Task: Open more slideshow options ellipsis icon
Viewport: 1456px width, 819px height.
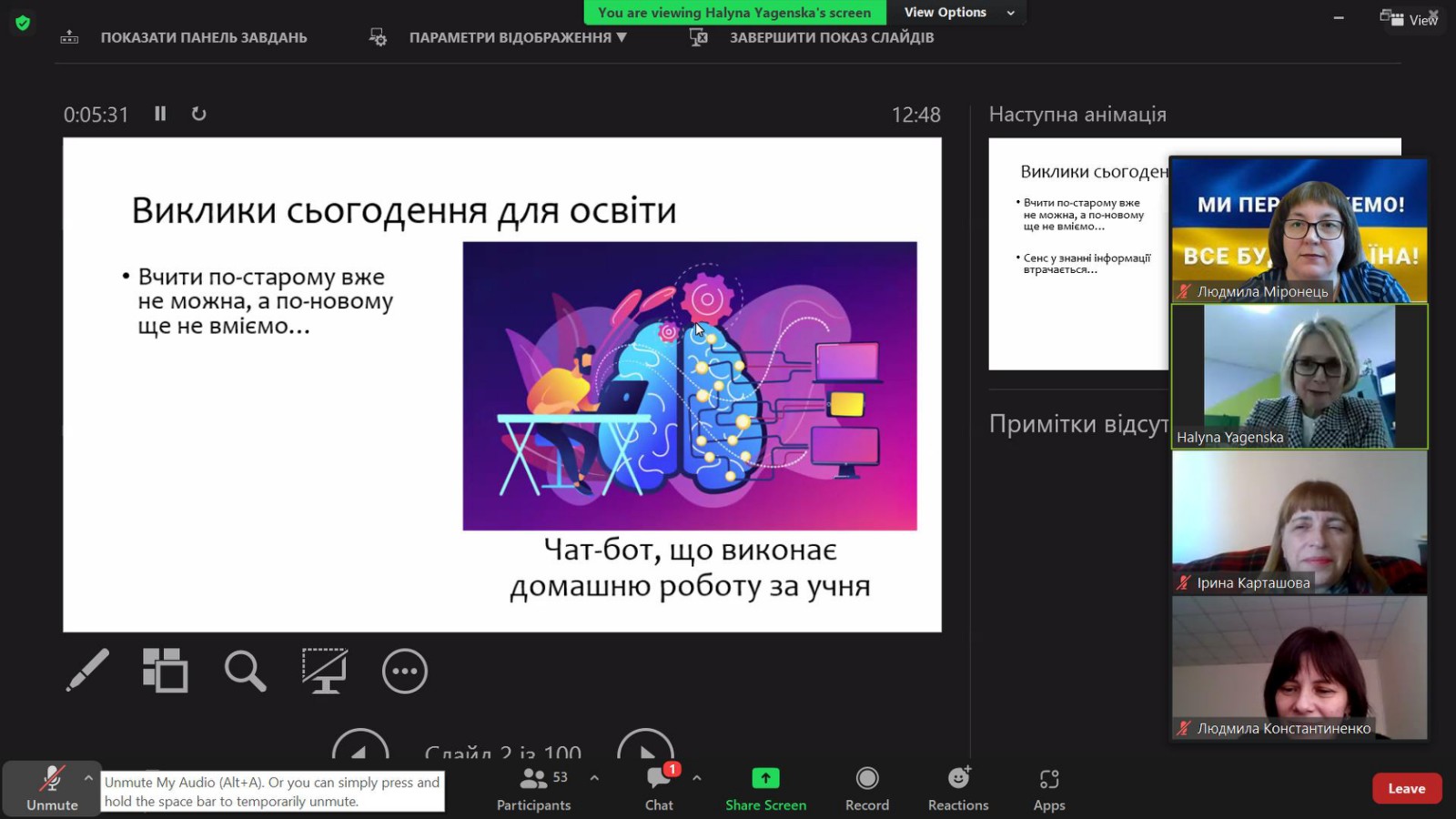Action: coord(404,672)
